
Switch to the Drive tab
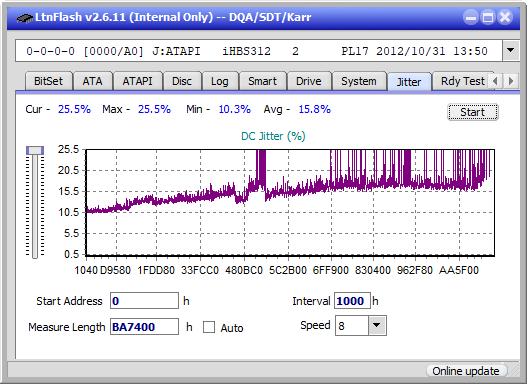309,81
